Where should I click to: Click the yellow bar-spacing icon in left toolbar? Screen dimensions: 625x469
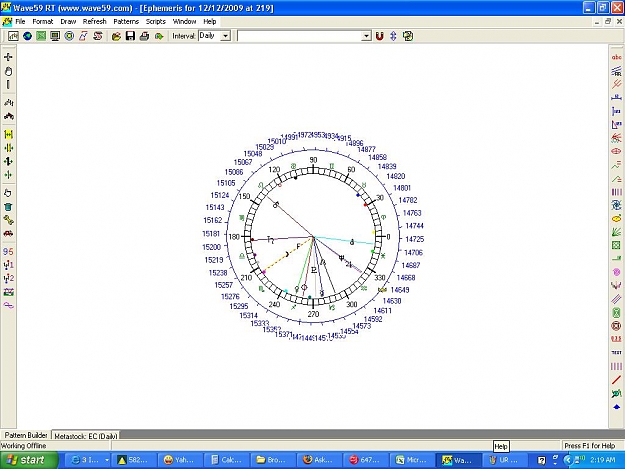point(8,135)
